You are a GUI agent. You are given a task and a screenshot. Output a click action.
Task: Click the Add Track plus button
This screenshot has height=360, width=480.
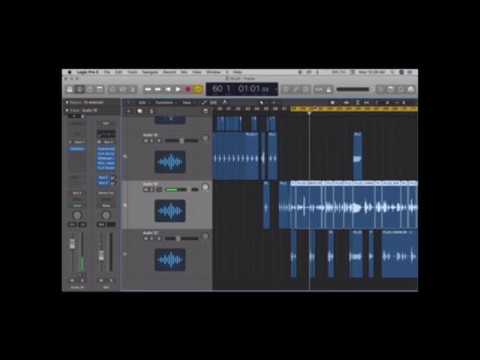tap(129, 111)
